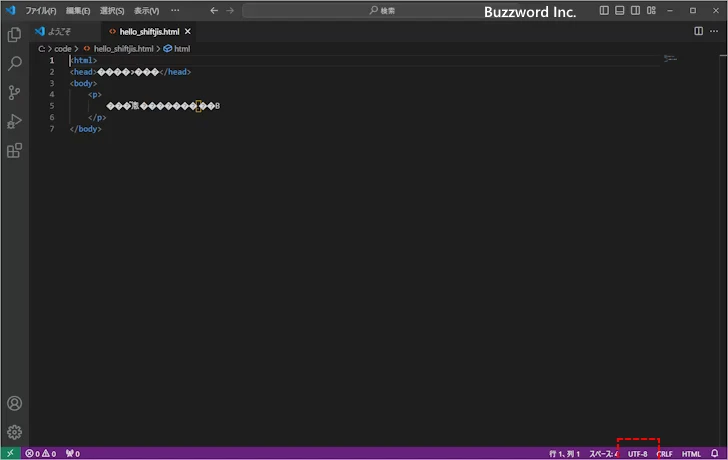This screenshot has width=728, height=460.
Task: Click the <html> tag on line 1
Action: coord(84,60)
